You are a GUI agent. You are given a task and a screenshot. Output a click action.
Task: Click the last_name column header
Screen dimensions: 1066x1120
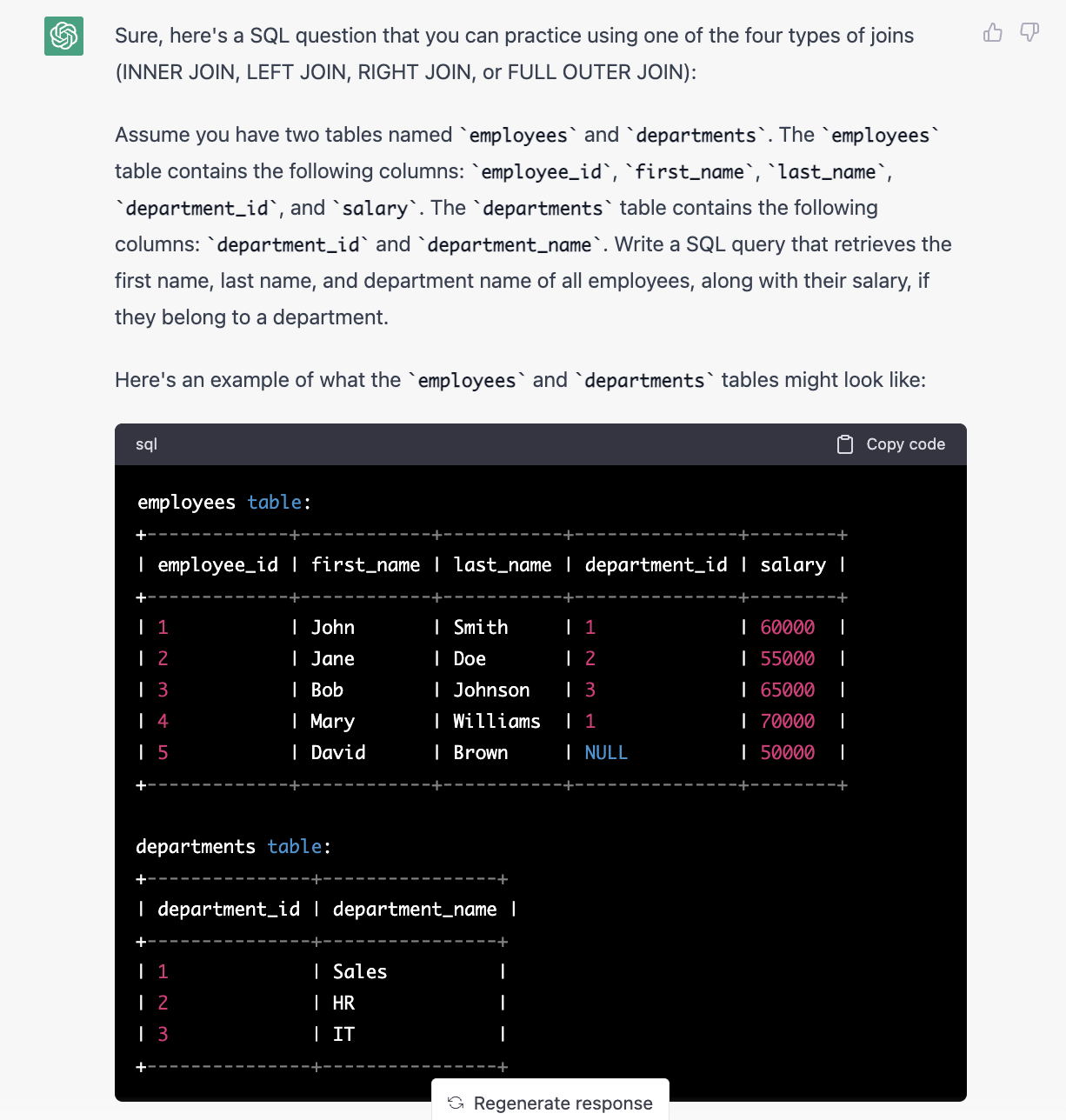[x=503, y=564]
